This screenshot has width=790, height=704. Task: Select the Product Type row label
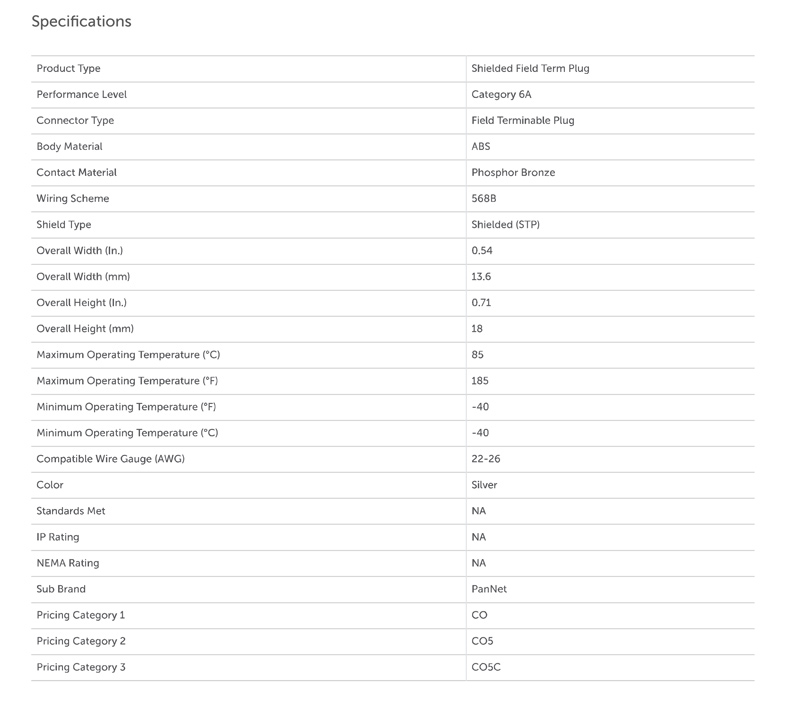point(69,69)
